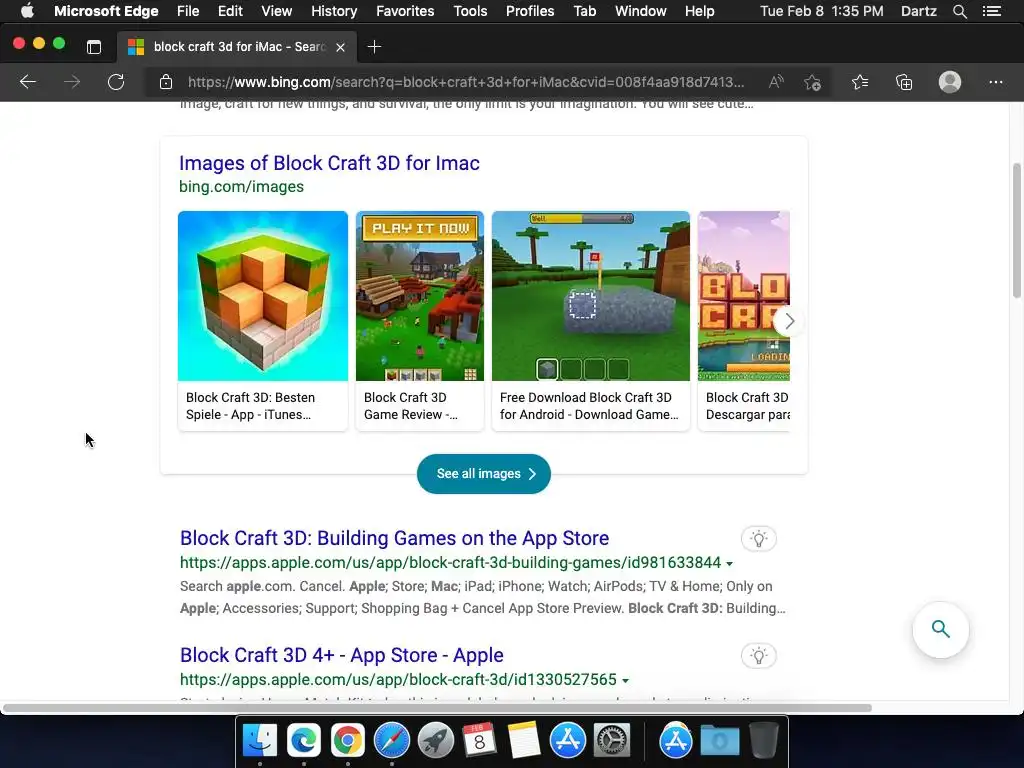
Task: Open Images of Block Craft 3D for Imac
Action: tap(329, 163)
